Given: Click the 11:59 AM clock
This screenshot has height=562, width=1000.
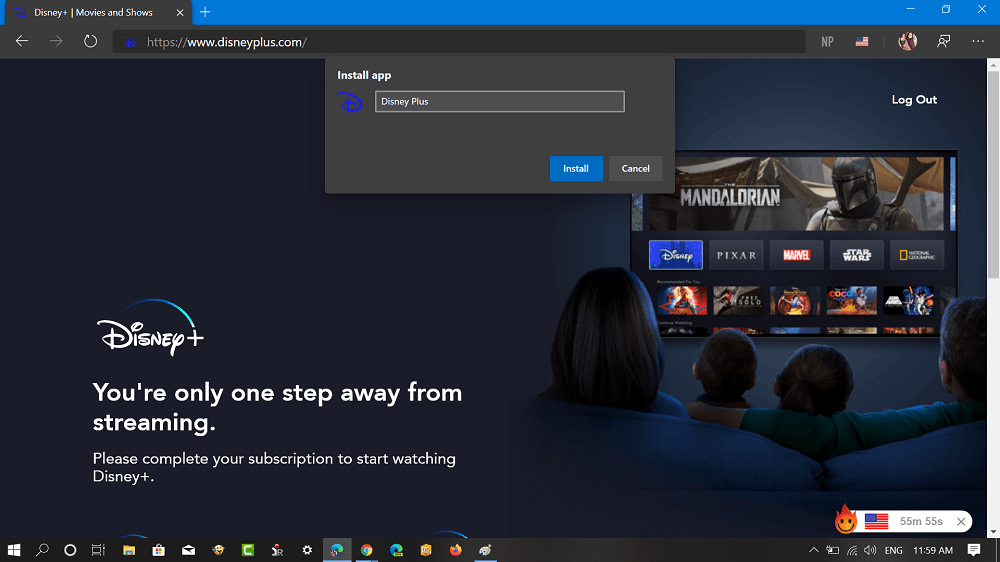Looking at the screenshot, I should pos(933,550).
